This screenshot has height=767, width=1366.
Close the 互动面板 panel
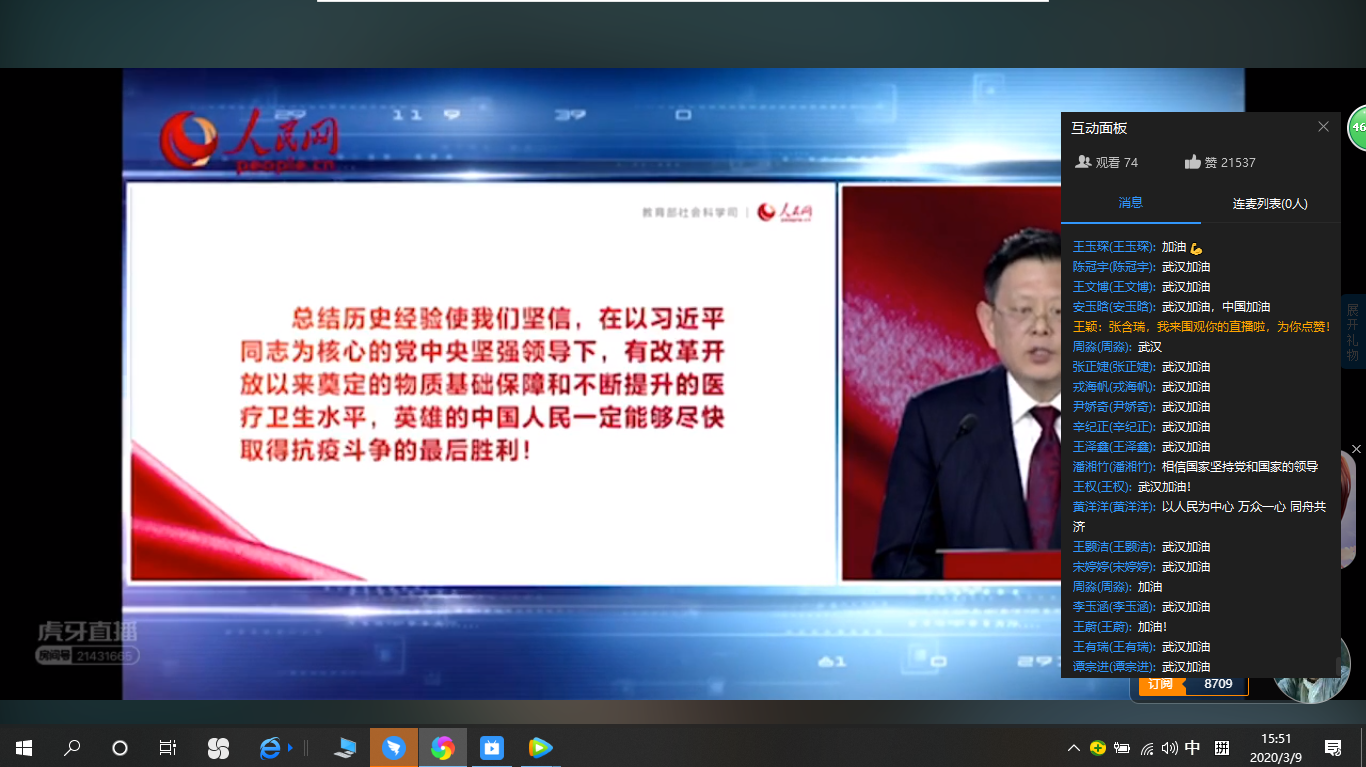coord(1323,127)
